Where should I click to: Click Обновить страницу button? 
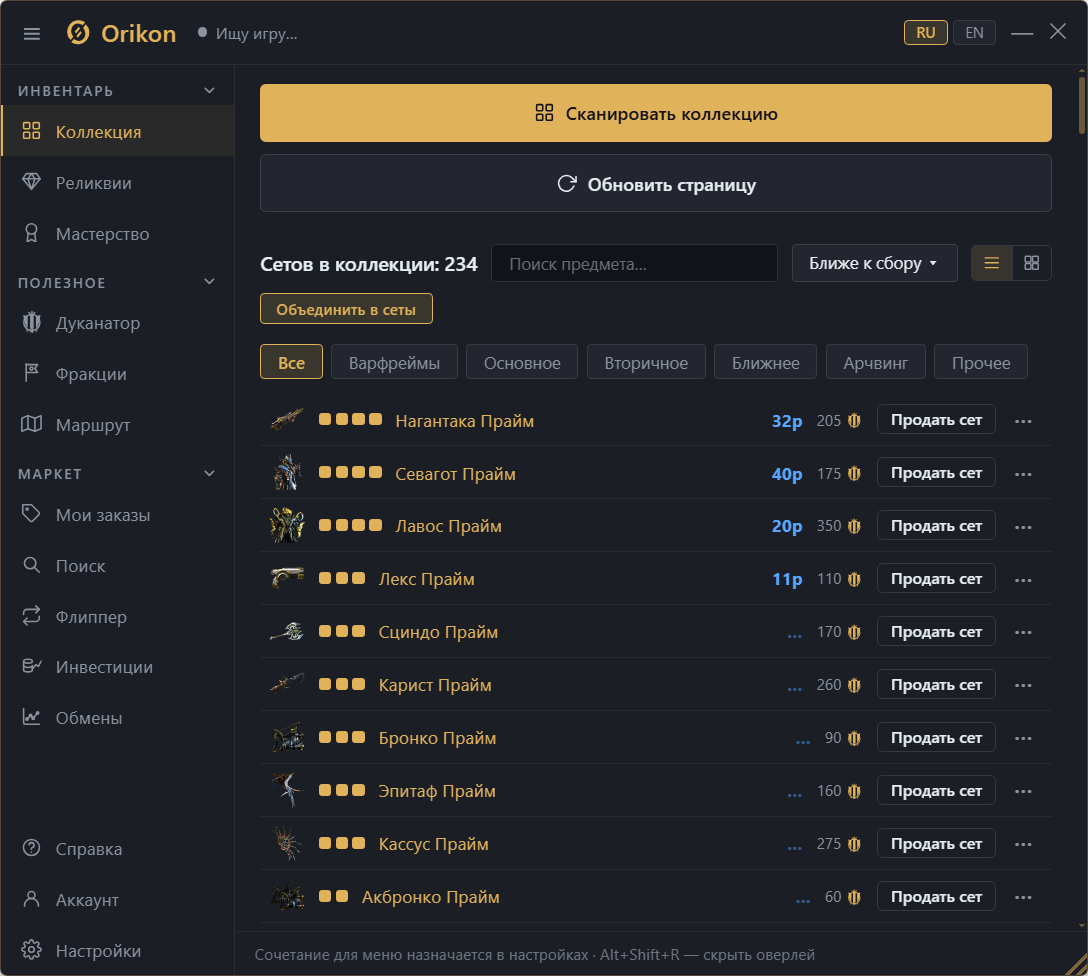(x=656, y=183)
